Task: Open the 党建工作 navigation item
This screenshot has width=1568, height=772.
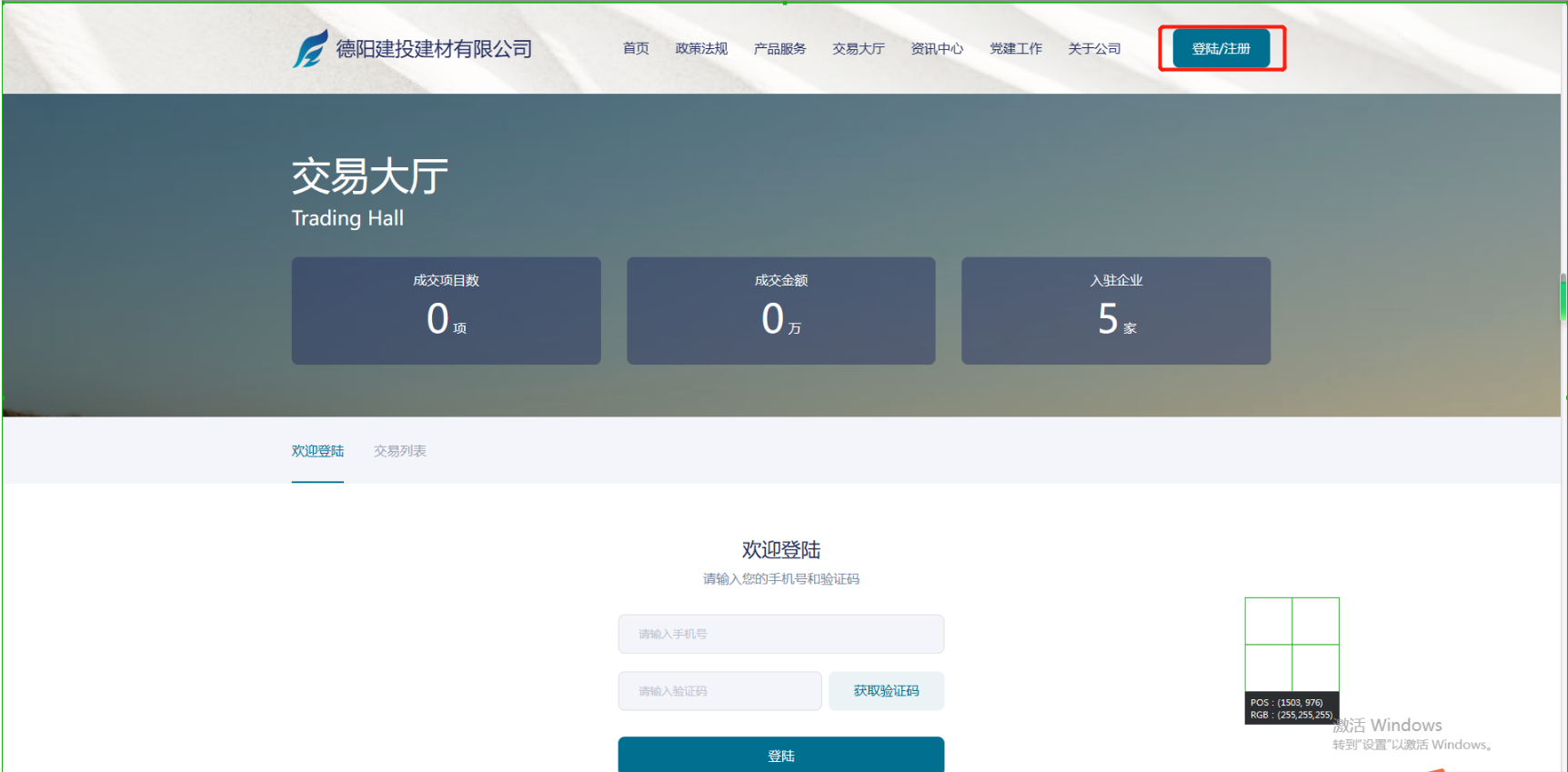Action: tap(1015, 49)
